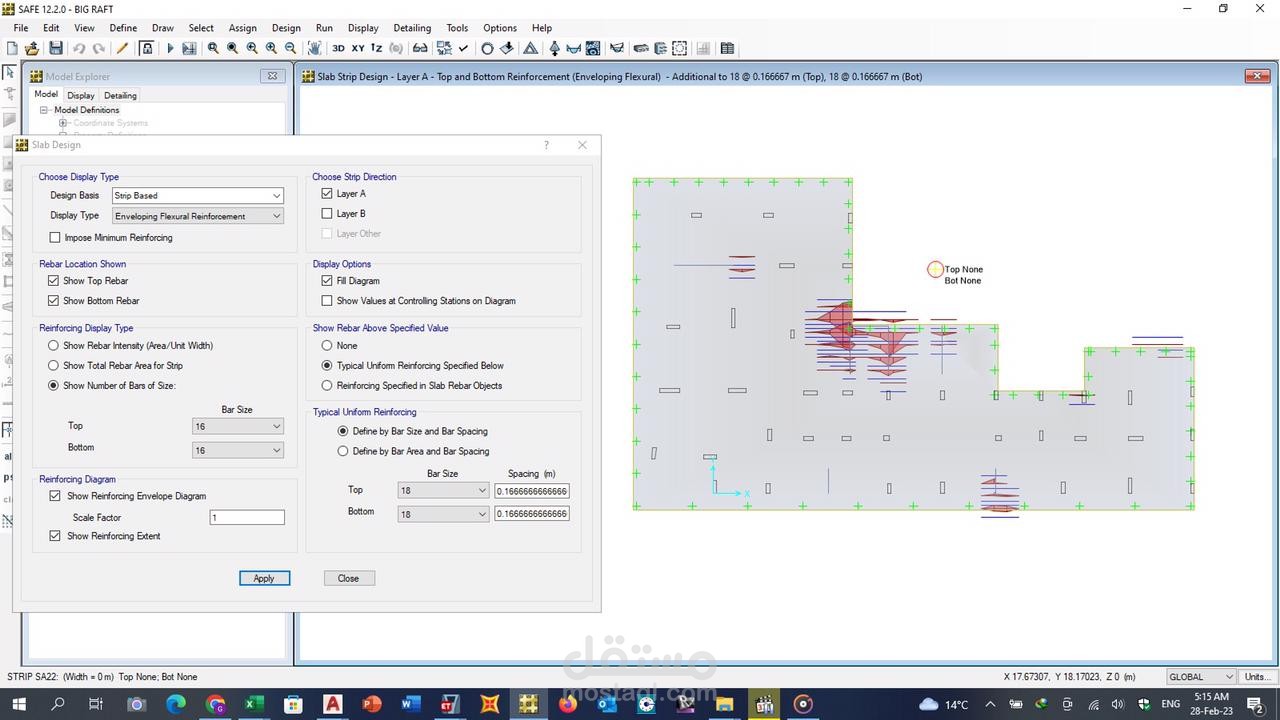Switch to XY plan view button
The width and height of the screenshot is (1280, 720).
click(358, 48)
